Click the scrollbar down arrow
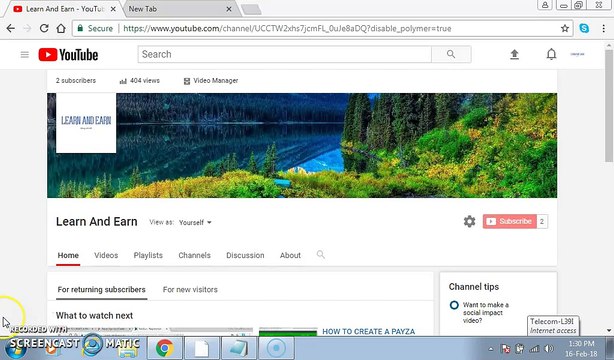The height and width of the screenshot is (360, 614). click(x=609, y=330)
